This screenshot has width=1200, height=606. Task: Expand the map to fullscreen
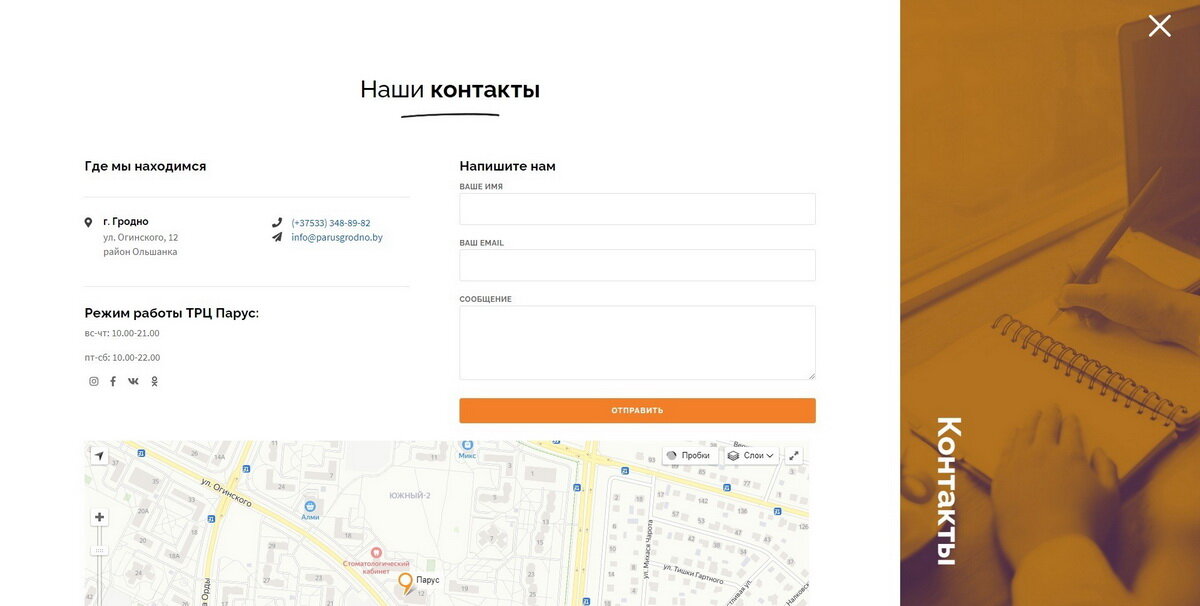(794, 455)
